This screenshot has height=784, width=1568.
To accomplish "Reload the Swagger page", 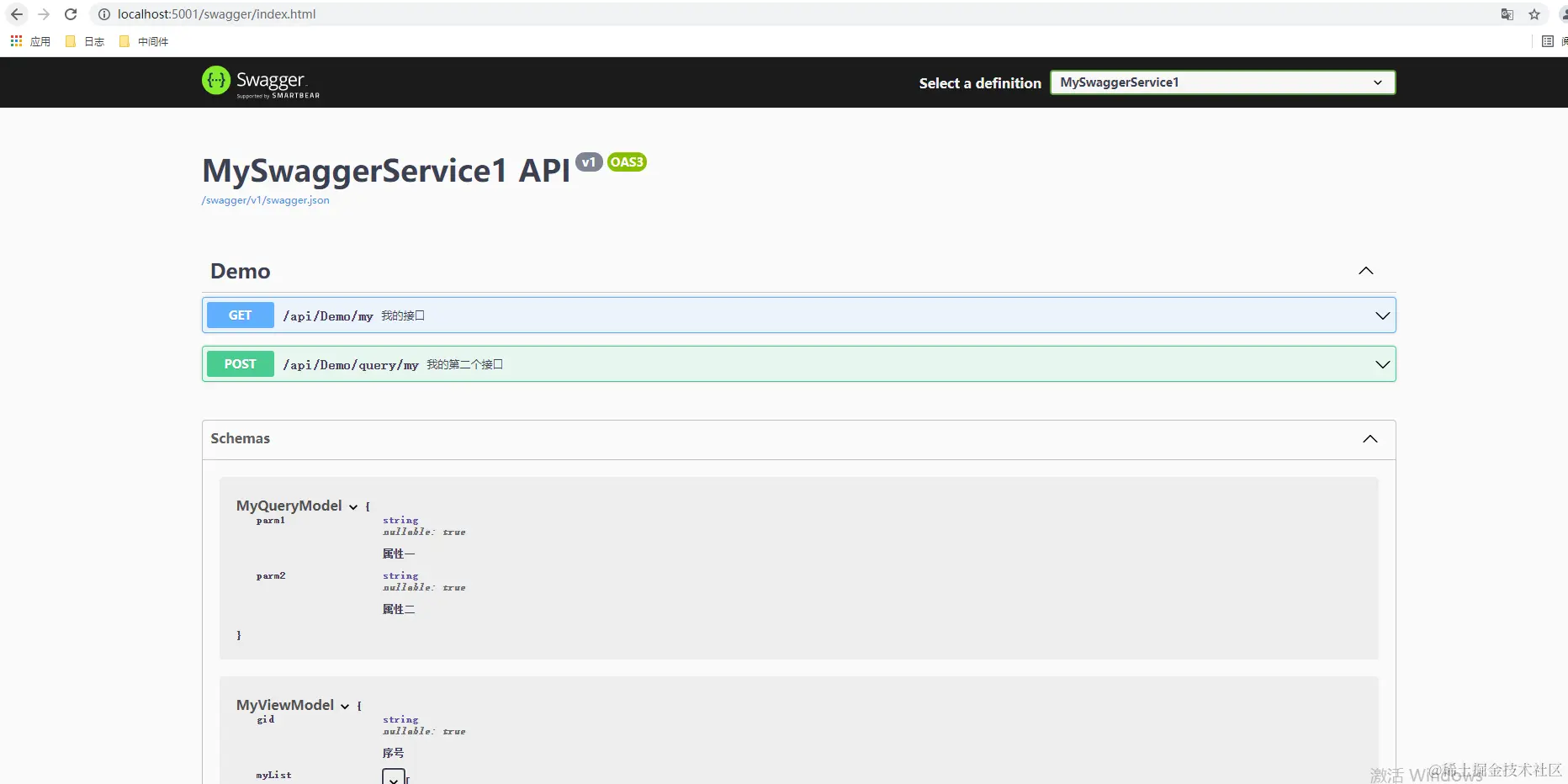I will pos(71,14).
